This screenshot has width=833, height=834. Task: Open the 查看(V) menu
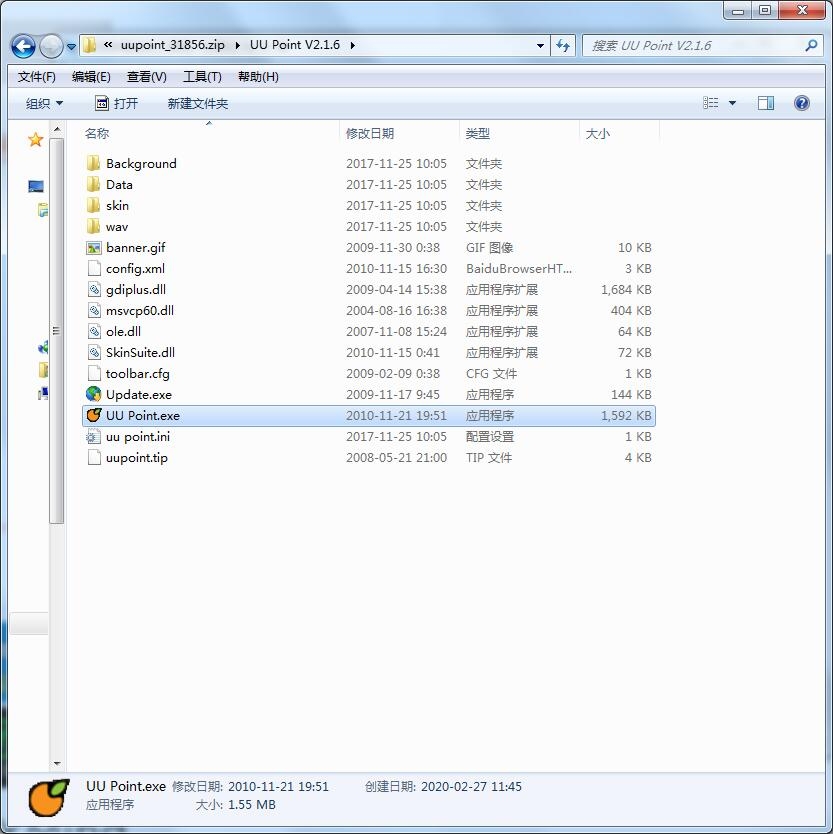tap(146, 77)
